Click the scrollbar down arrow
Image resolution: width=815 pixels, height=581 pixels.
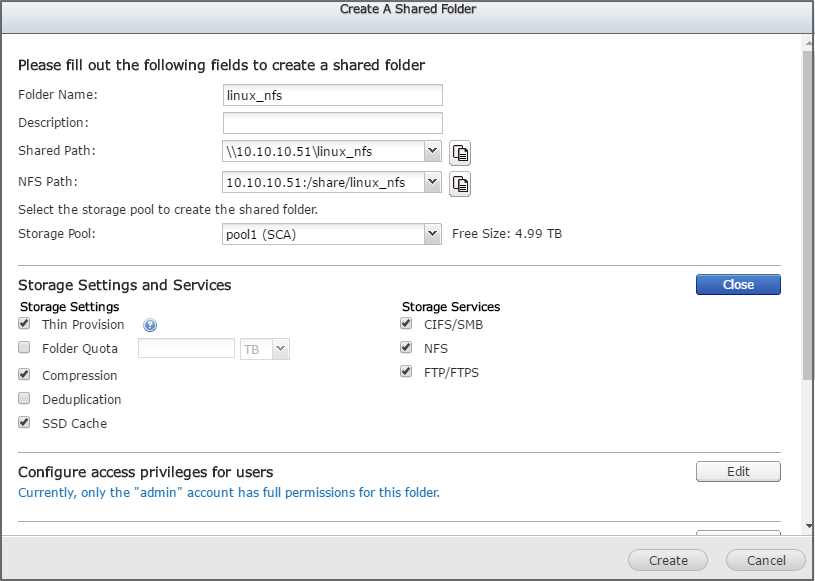(x=808, y=526)
